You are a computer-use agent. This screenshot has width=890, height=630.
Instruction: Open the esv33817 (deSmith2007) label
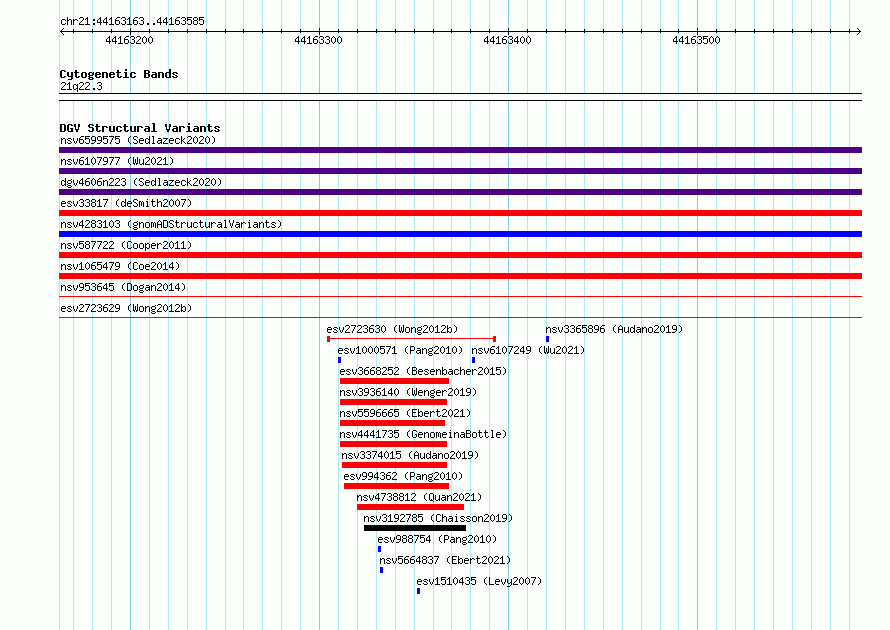pyautogui.click(x=126, y=203)
